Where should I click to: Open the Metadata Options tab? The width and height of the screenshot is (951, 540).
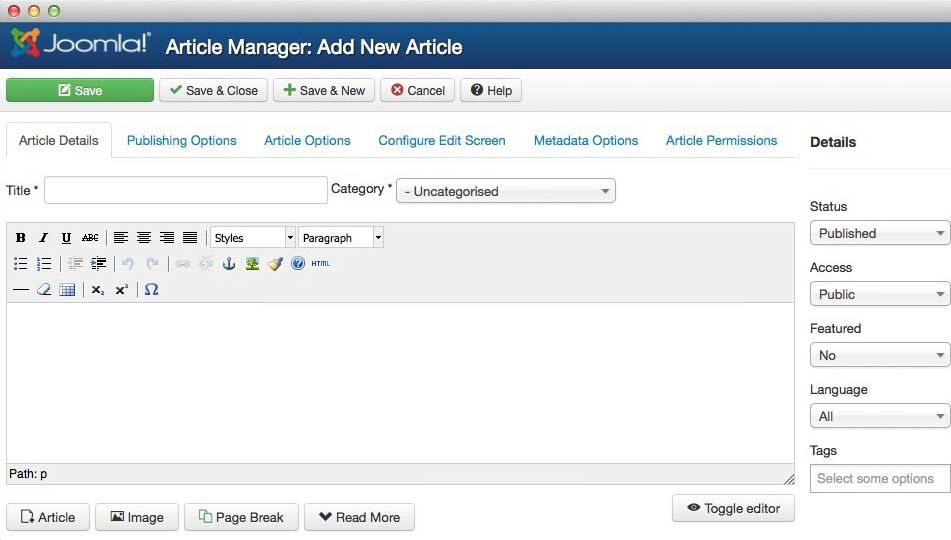pyautogui.click(x=585, y=141)
